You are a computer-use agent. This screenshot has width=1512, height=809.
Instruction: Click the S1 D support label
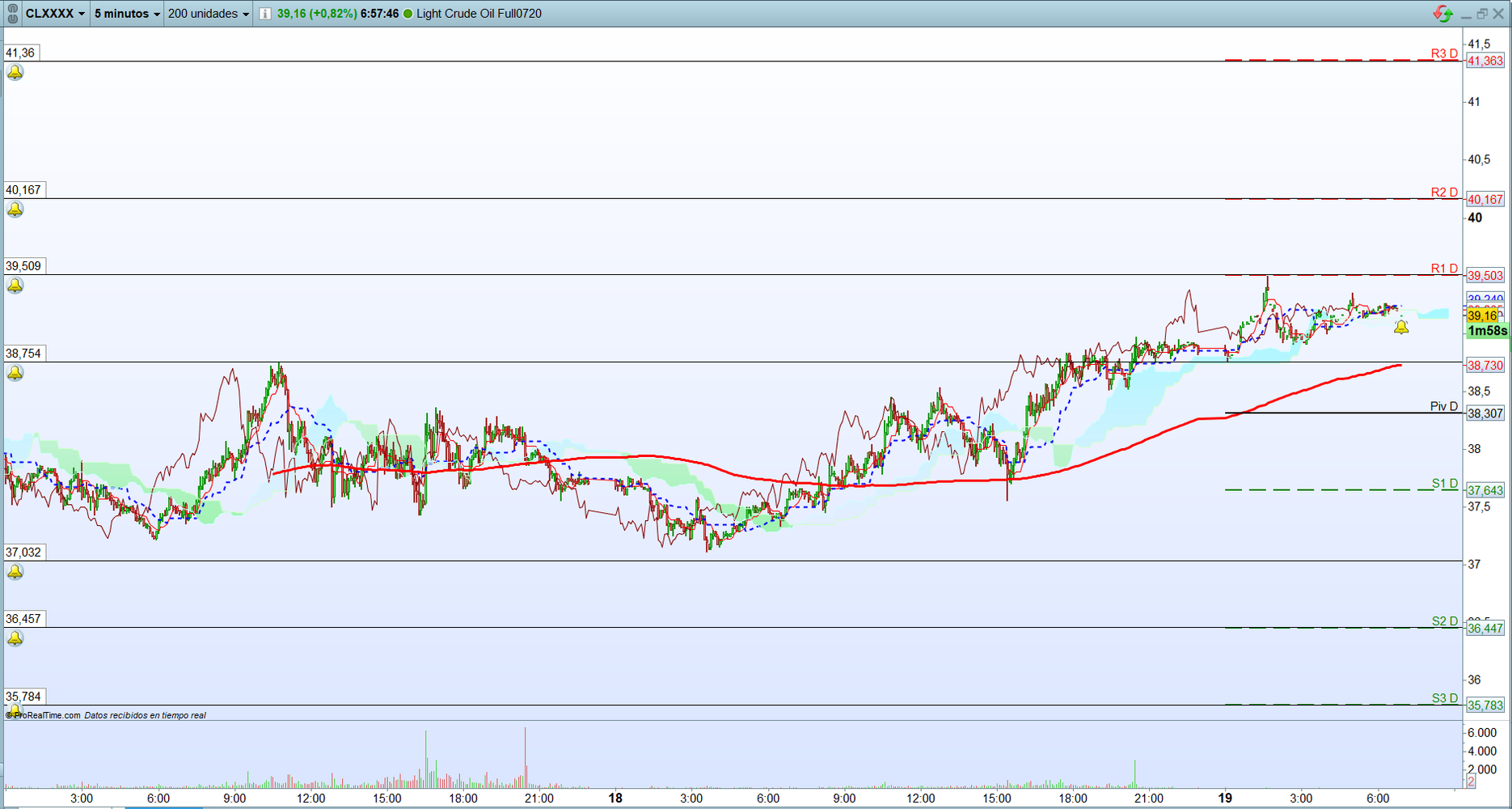pos(1445,483)
